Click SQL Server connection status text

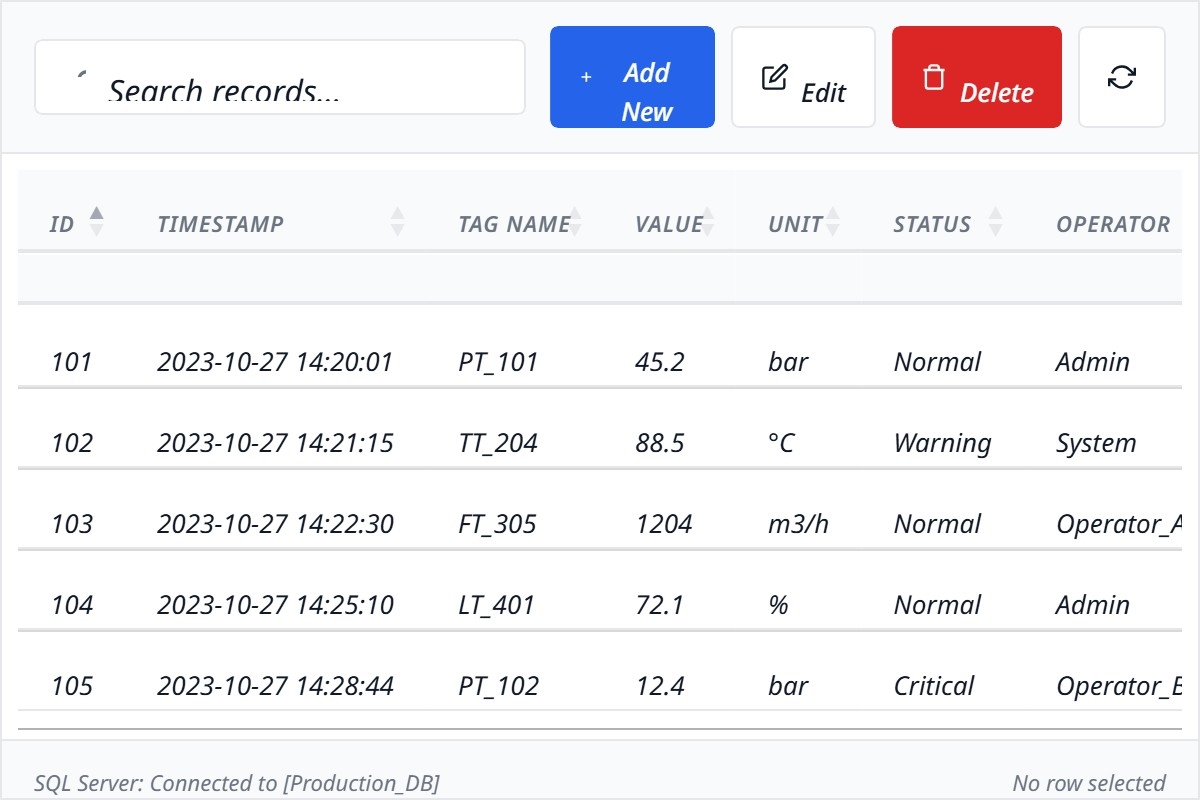pyautogui.click(x=237, y=783)
